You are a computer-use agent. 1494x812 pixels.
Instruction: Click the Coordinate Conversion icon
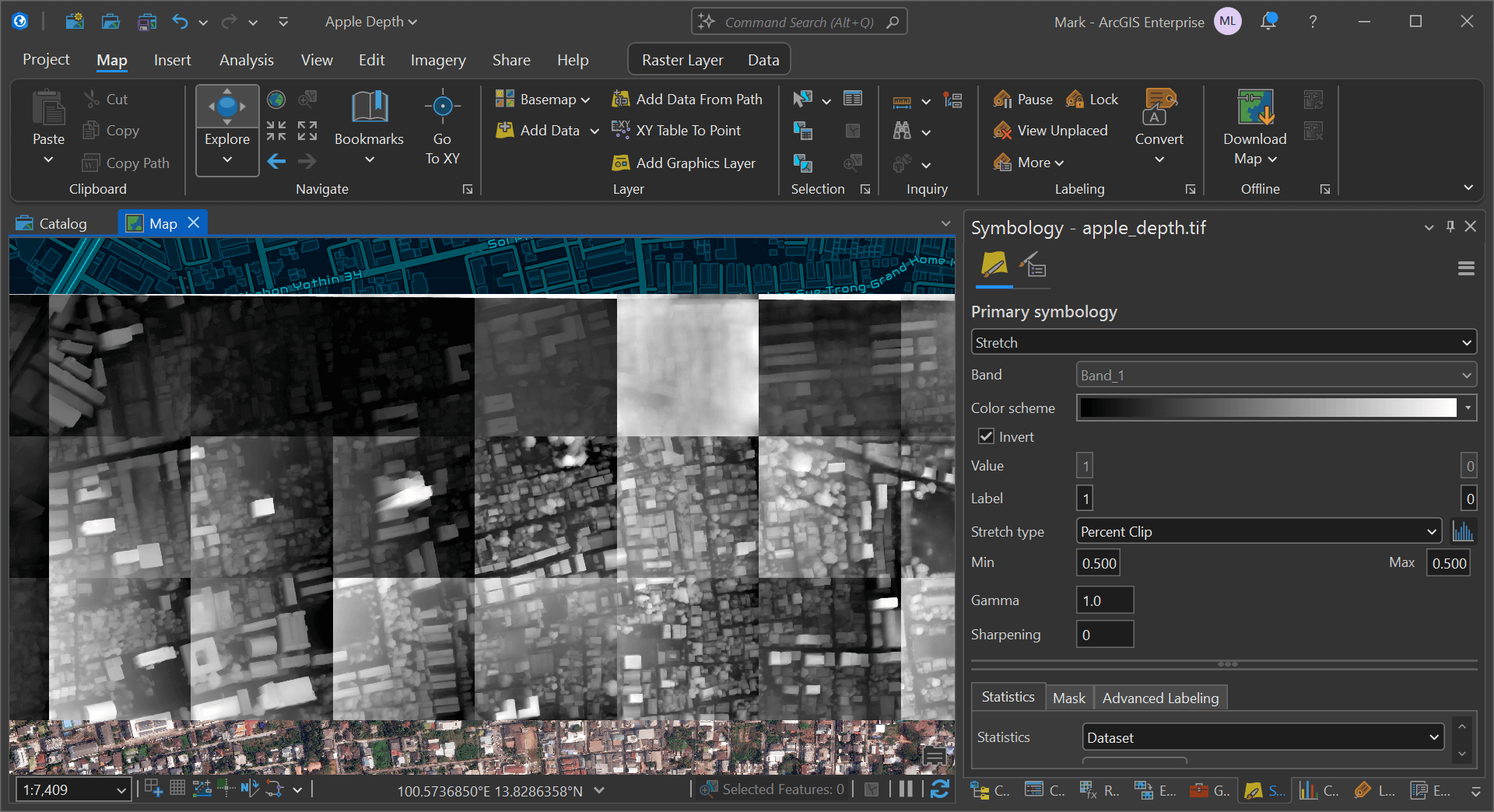(x=952, y=100)
